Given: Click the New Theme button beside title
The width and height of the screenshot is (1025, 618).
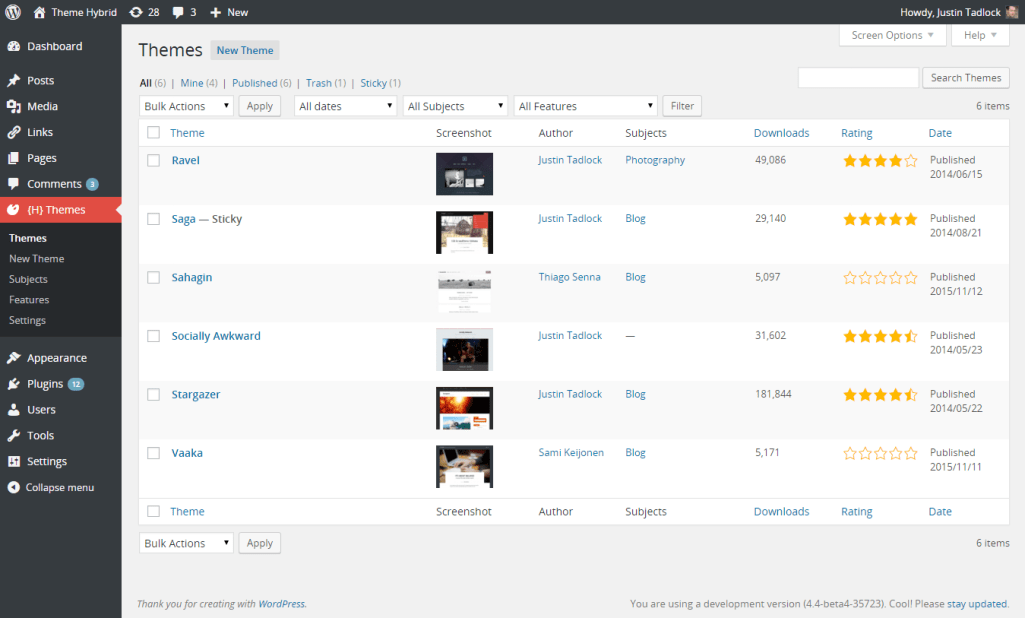Looking at the screenshot, I should coord(245,50).
